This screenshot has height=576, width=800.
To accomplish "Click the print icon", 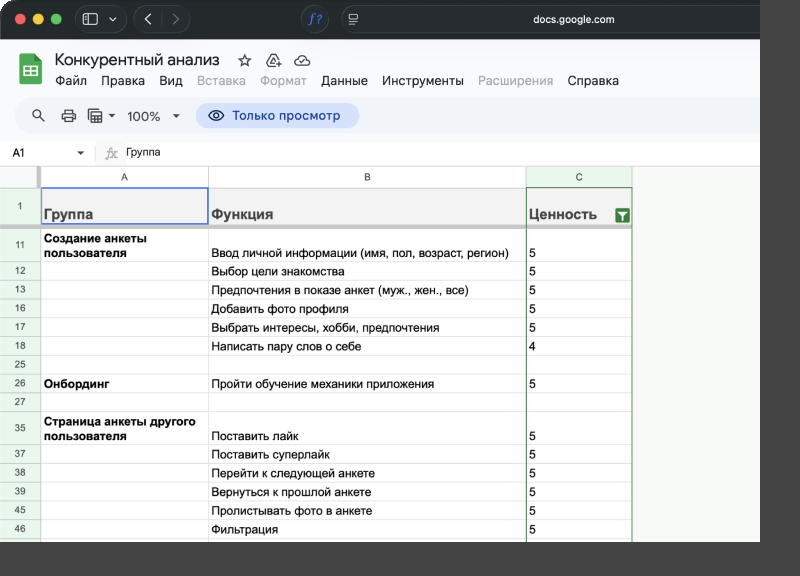I will pos(68,116).
